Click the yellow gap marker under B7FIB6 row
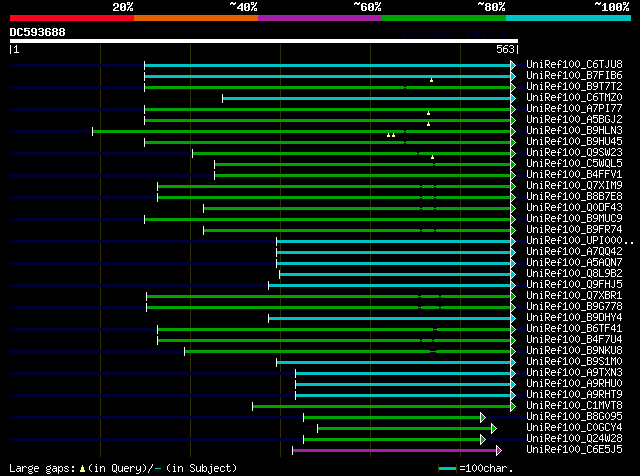 coord(431,80)
